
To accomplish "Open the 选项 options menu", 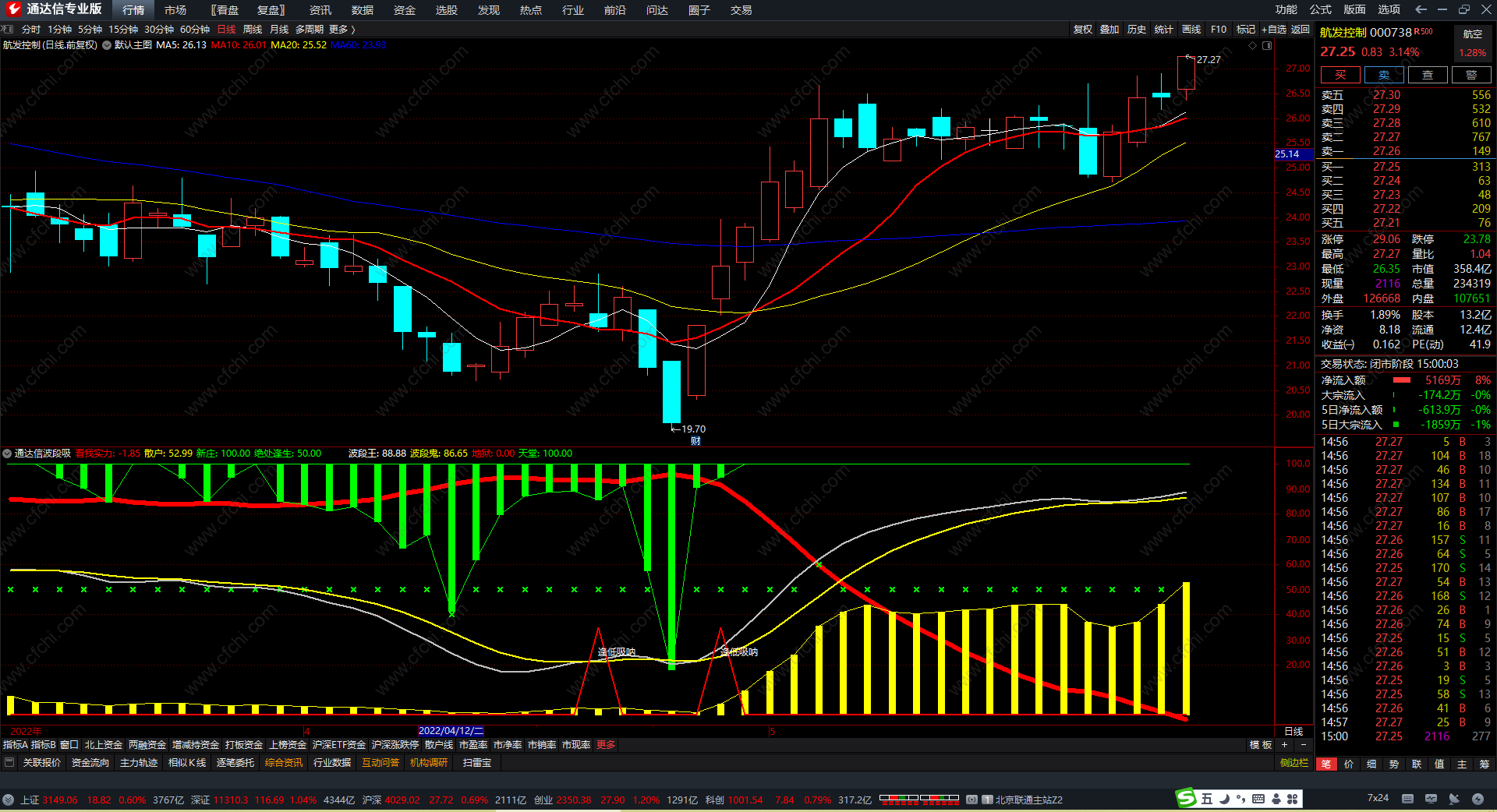I will coord(1389,9).
